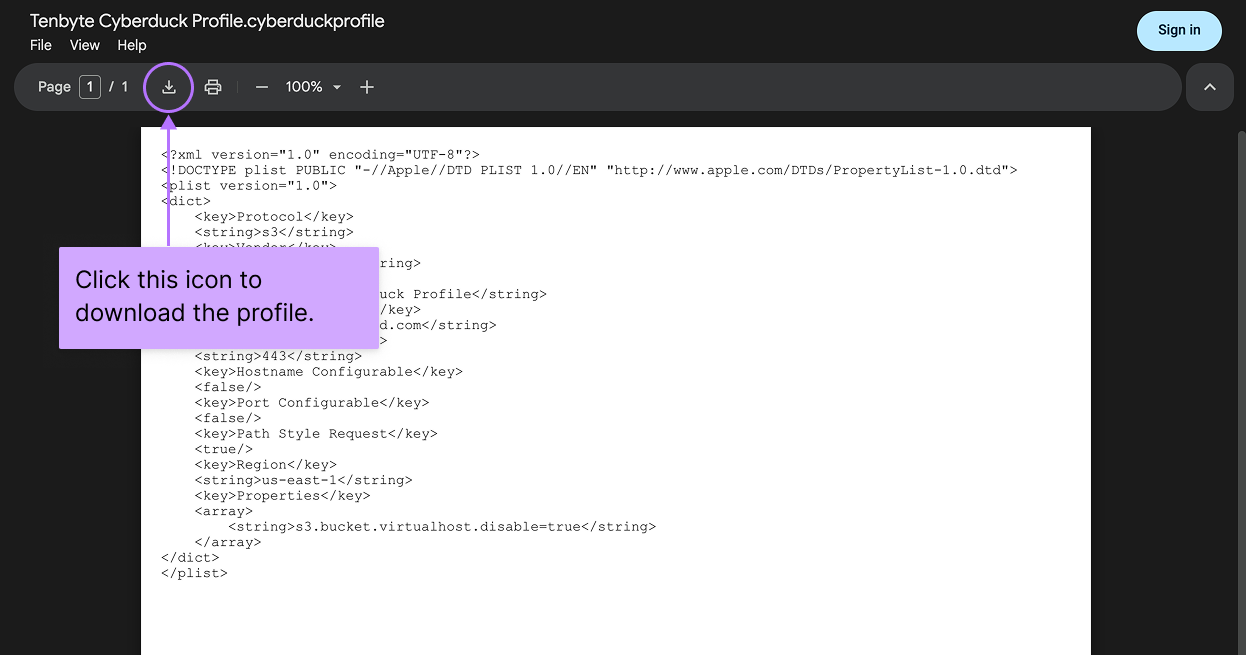Click the page number input field
Screen dimensions: 1246x655
click(x=90, y=87)
